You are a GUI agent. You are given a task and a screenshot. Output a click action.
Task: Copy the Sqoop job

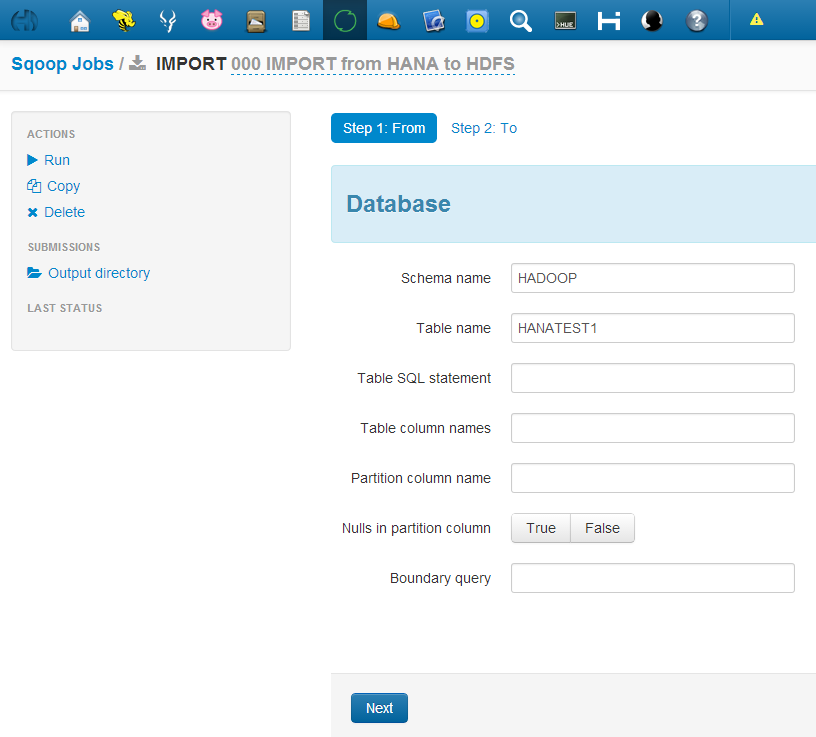tap(63, 186)
